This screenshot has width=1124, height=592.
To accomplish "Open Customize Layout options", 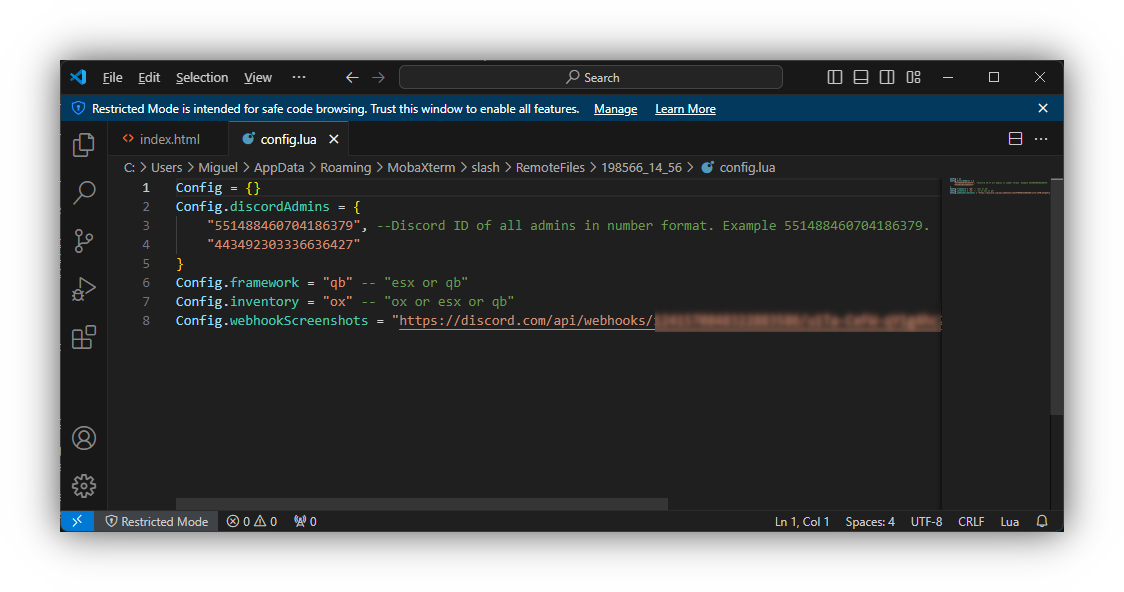I will tap(913, 77).
